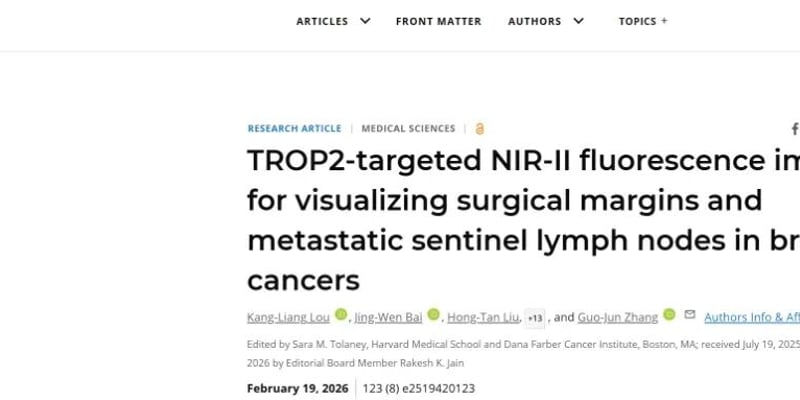Image resolution: width=800 pixels, height=400 pixels.
Task: Go to the FRONT MATTER menu item
Action: 438,21
